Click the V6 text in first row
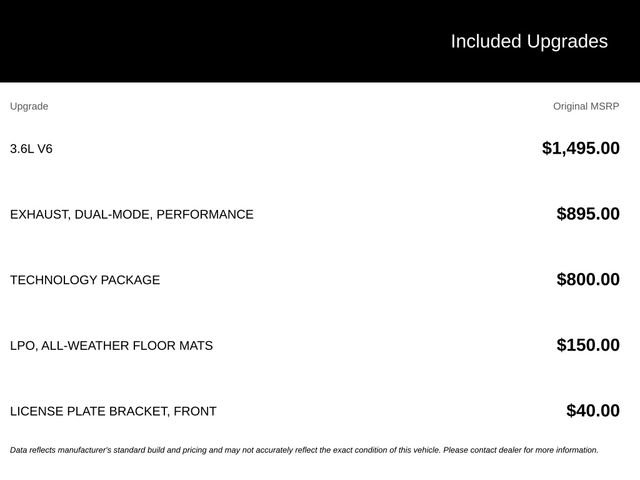This screenshot has width=640, height=480. tap(44, 149)
